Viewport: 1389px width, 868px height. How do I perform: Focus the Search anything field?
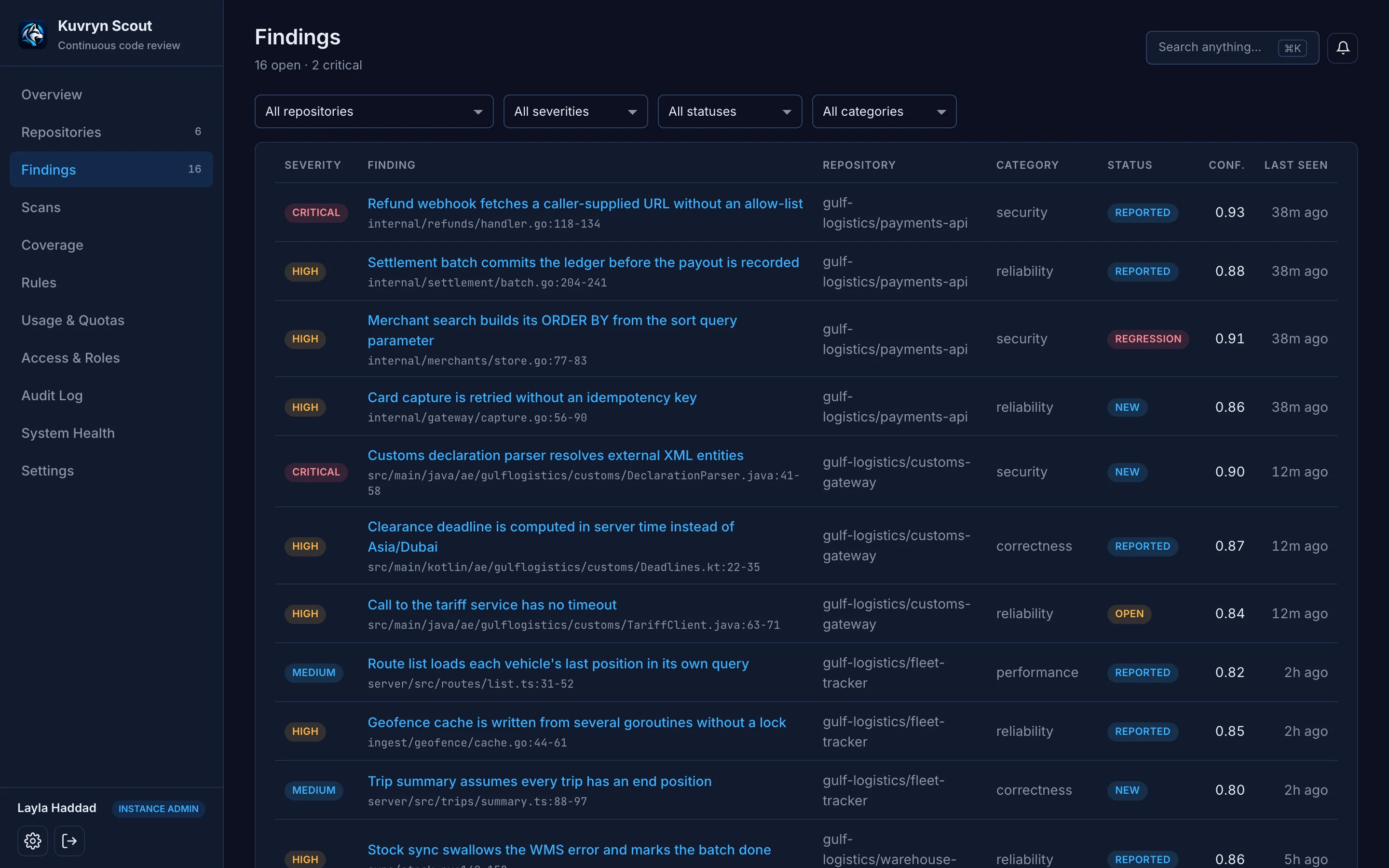1232,48
